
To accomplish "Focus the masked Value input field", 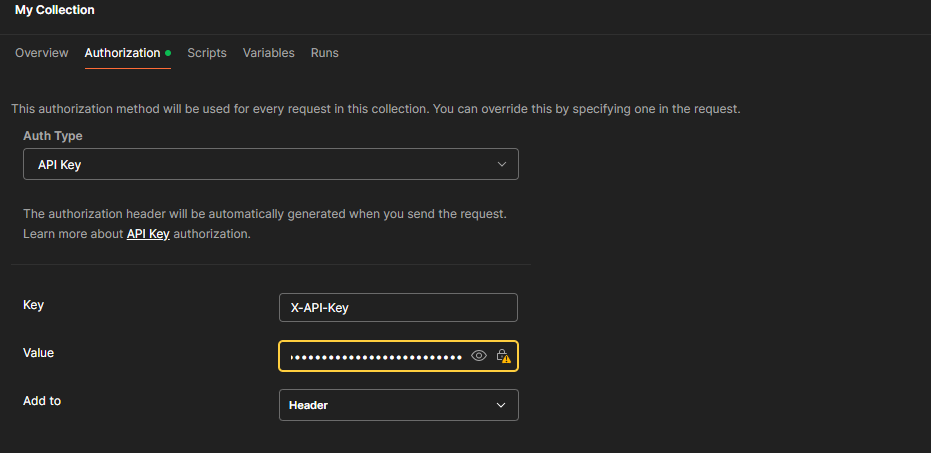I will click(375, 356).
